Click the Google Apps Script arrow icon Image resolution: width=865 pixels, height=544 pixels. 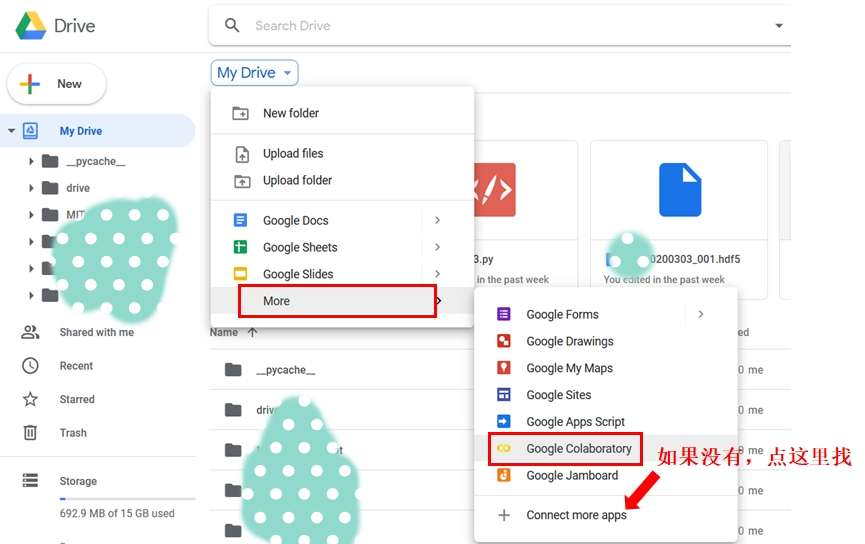tap(504, 422)
